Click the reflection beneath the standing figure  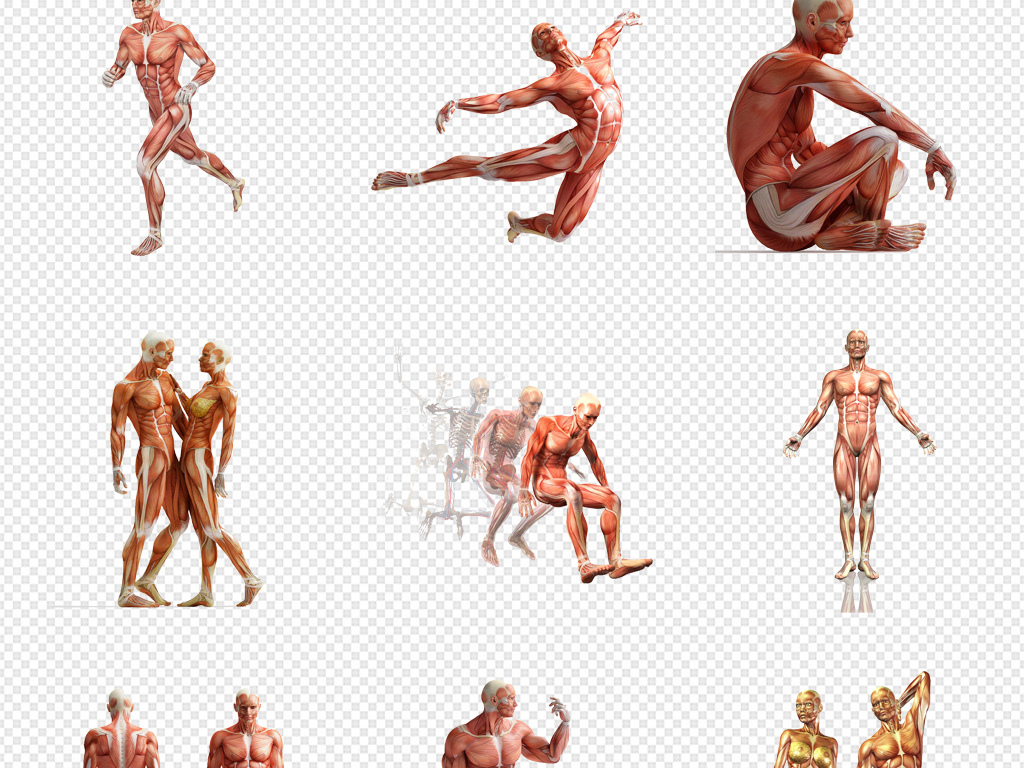856,596
